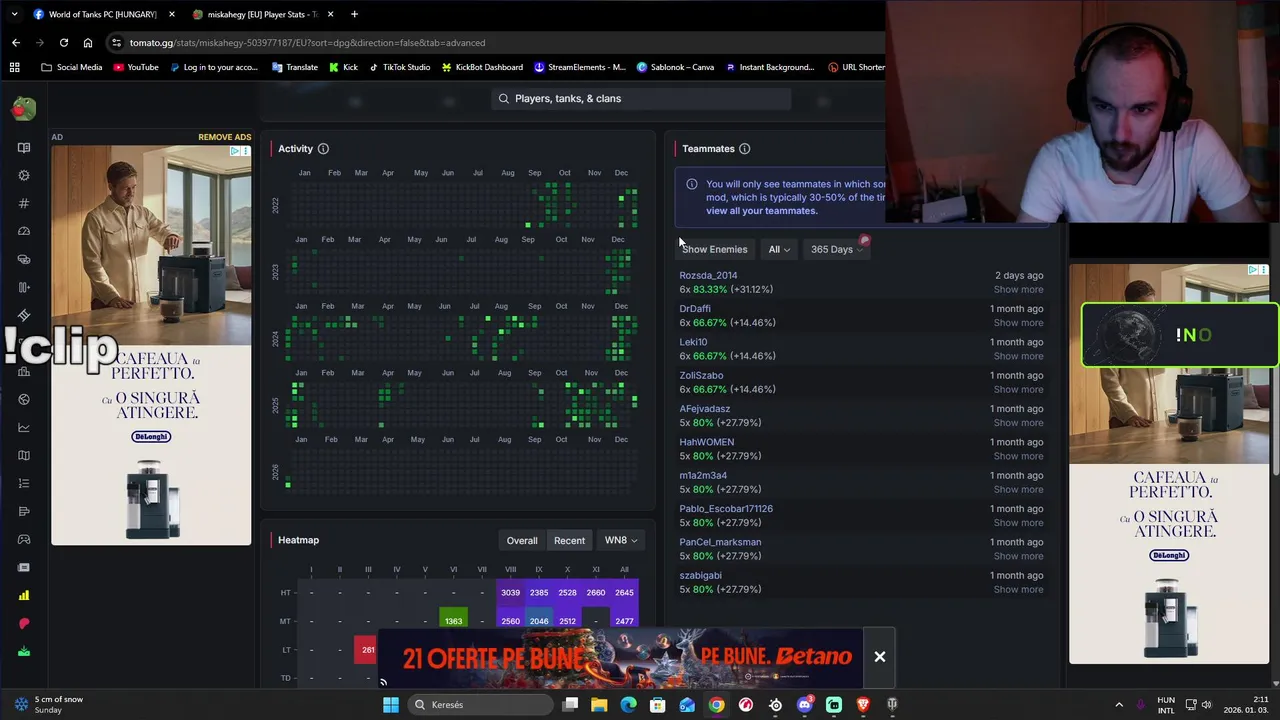Open YouTube bookmark
1280x720 pixels.
tap(136, 67)
